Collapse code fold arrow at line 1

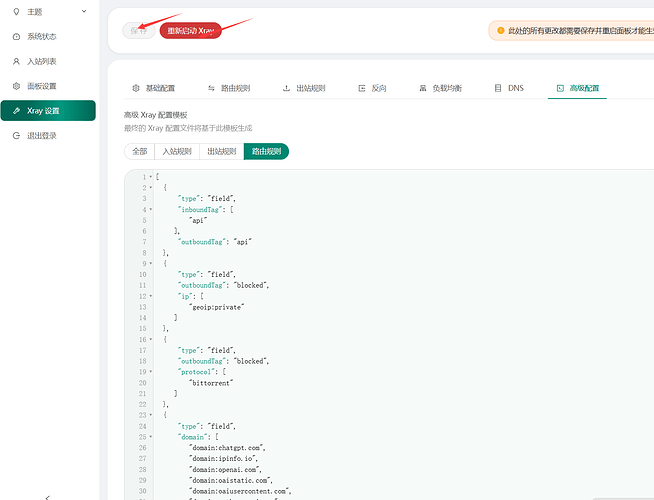[x=151, y=177]
